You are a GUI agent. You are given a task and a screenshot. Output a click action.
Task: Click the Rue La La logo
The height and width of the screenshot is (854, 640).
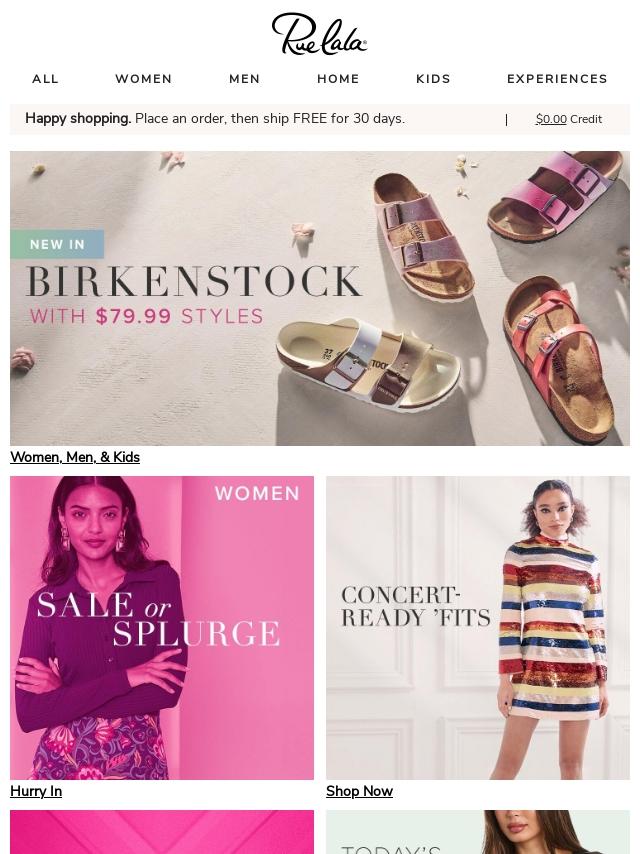click(319, 34)
